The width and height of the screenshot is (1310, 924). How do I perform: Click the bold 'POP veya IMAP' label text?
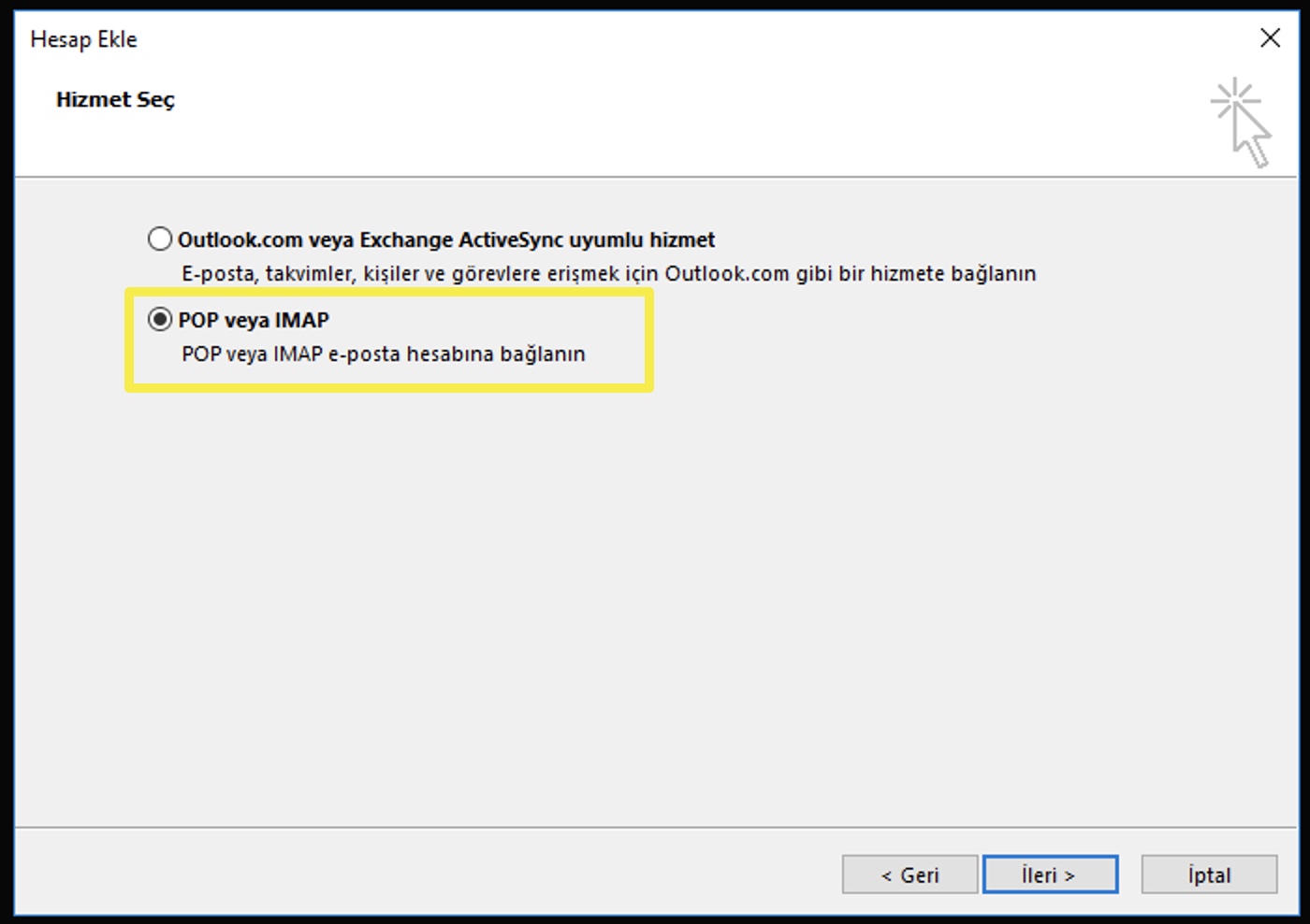254,321
